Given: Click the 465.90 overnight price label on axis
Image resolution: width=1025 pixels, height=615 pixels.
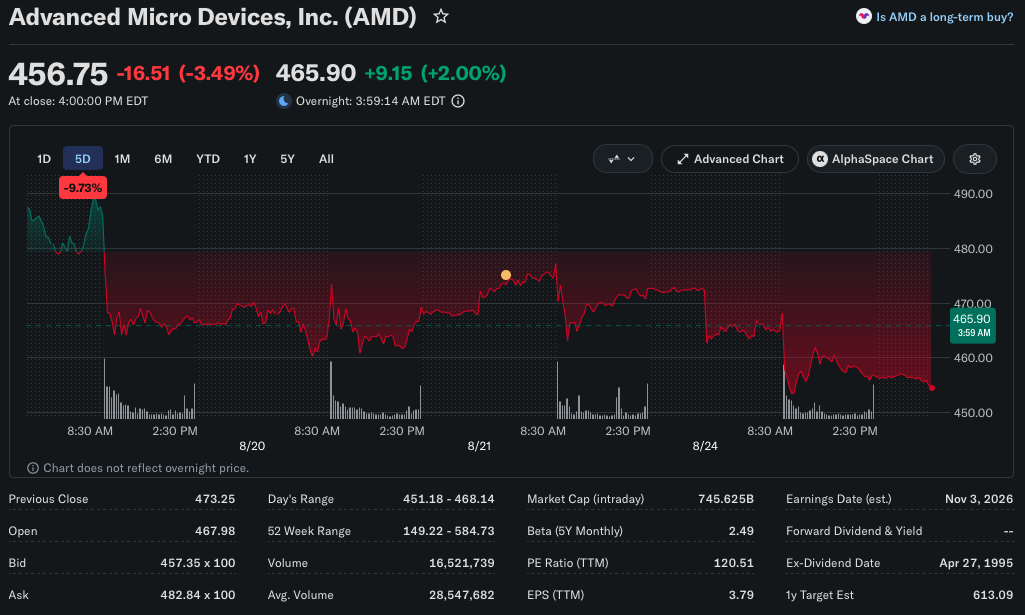Looking at the screenshot, I should (973, 325).
